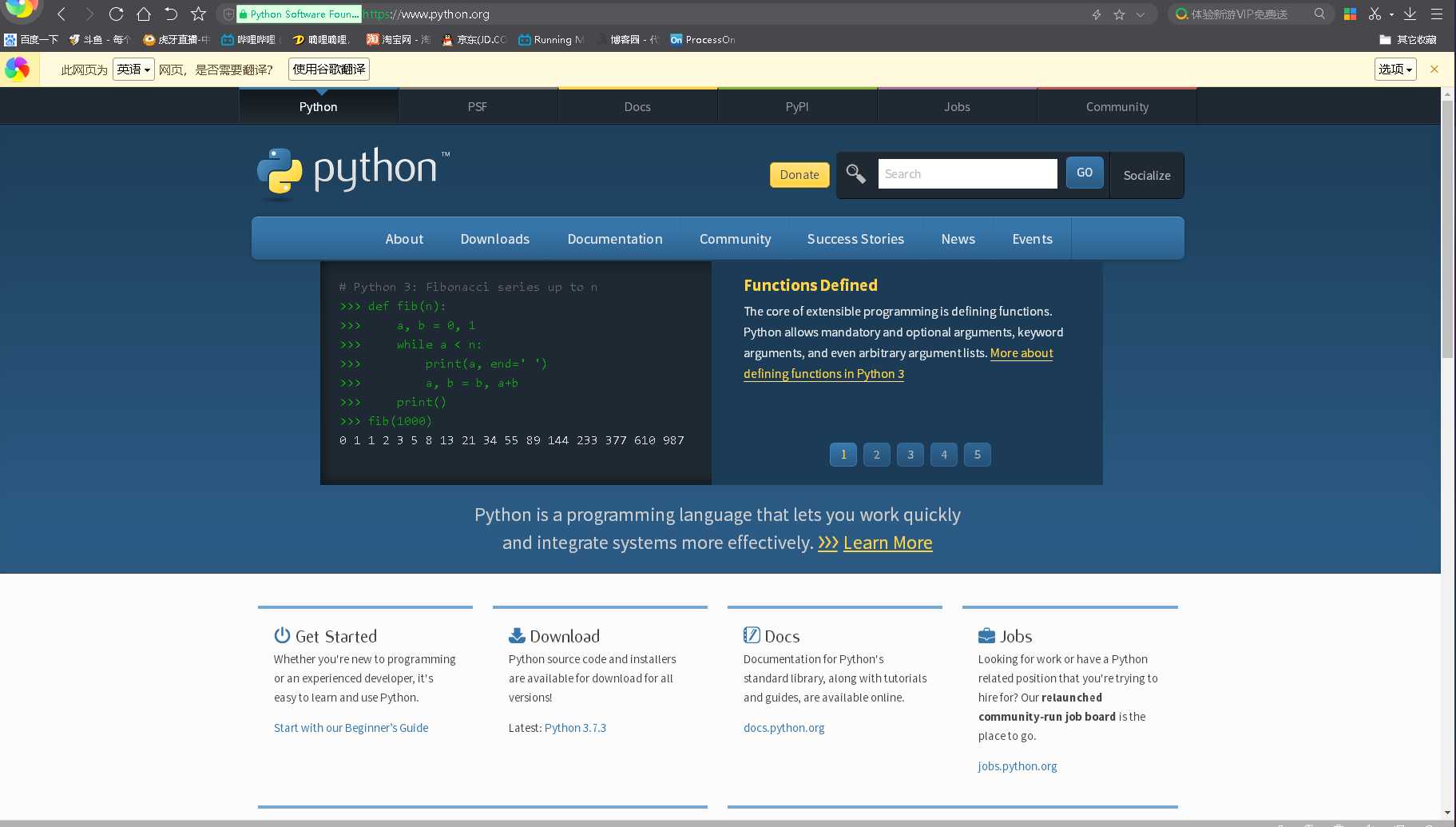Bookmark the page with the toolbar star icon
The height and width of the screenshot is (827, 1456).
pos(199,14)
